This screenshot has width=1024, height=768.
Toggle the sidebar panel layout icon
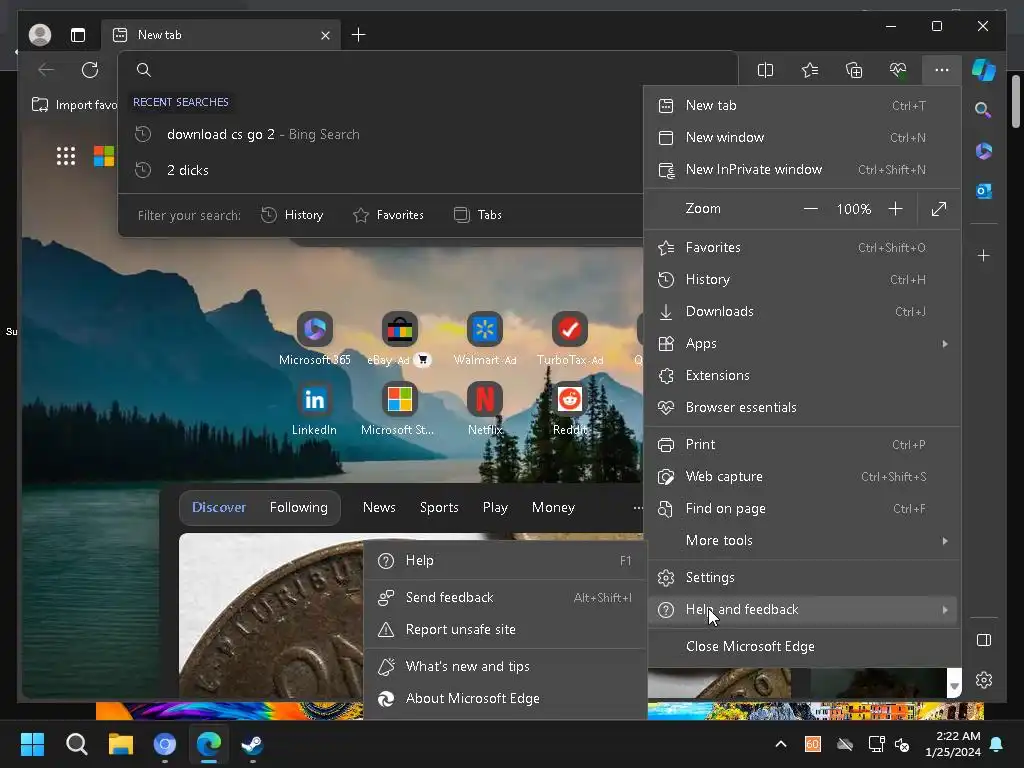tap(984, 640)
